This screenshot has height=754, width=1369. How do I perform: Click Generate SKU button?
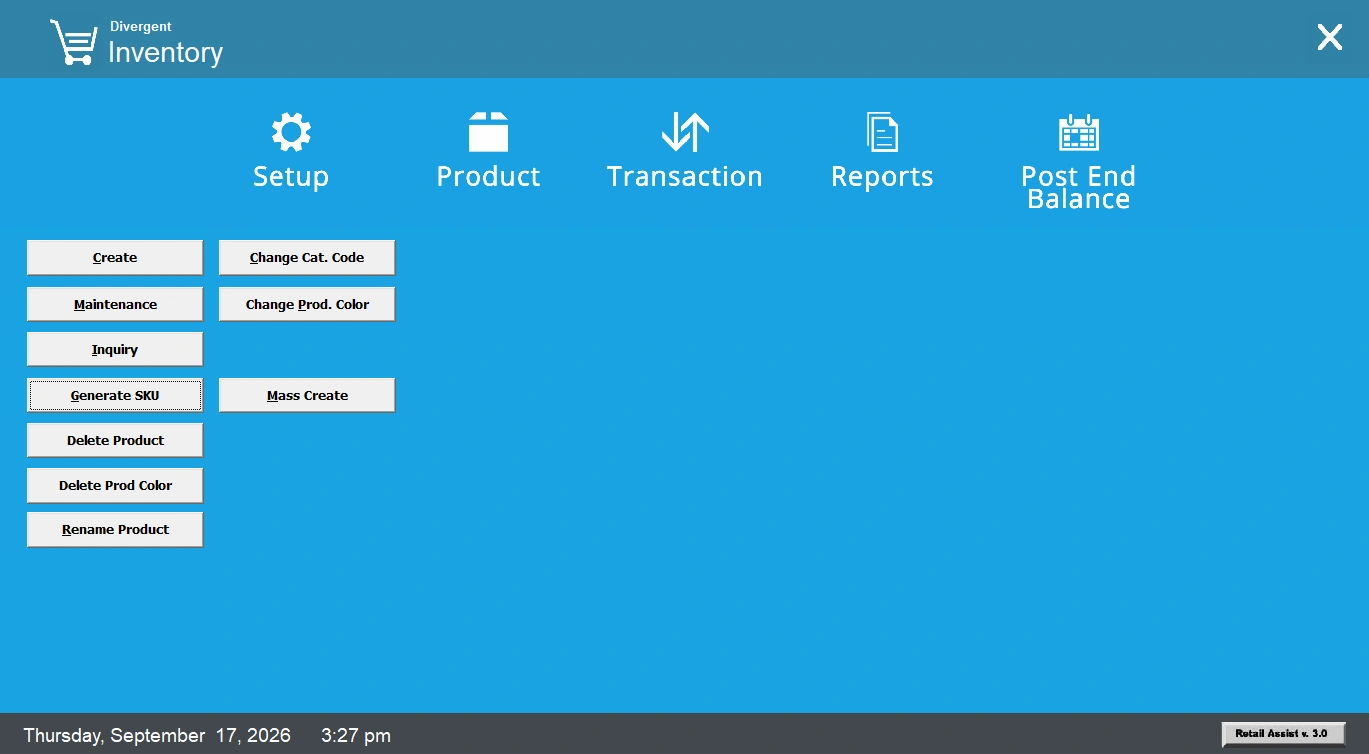click(x=115, y=395)
